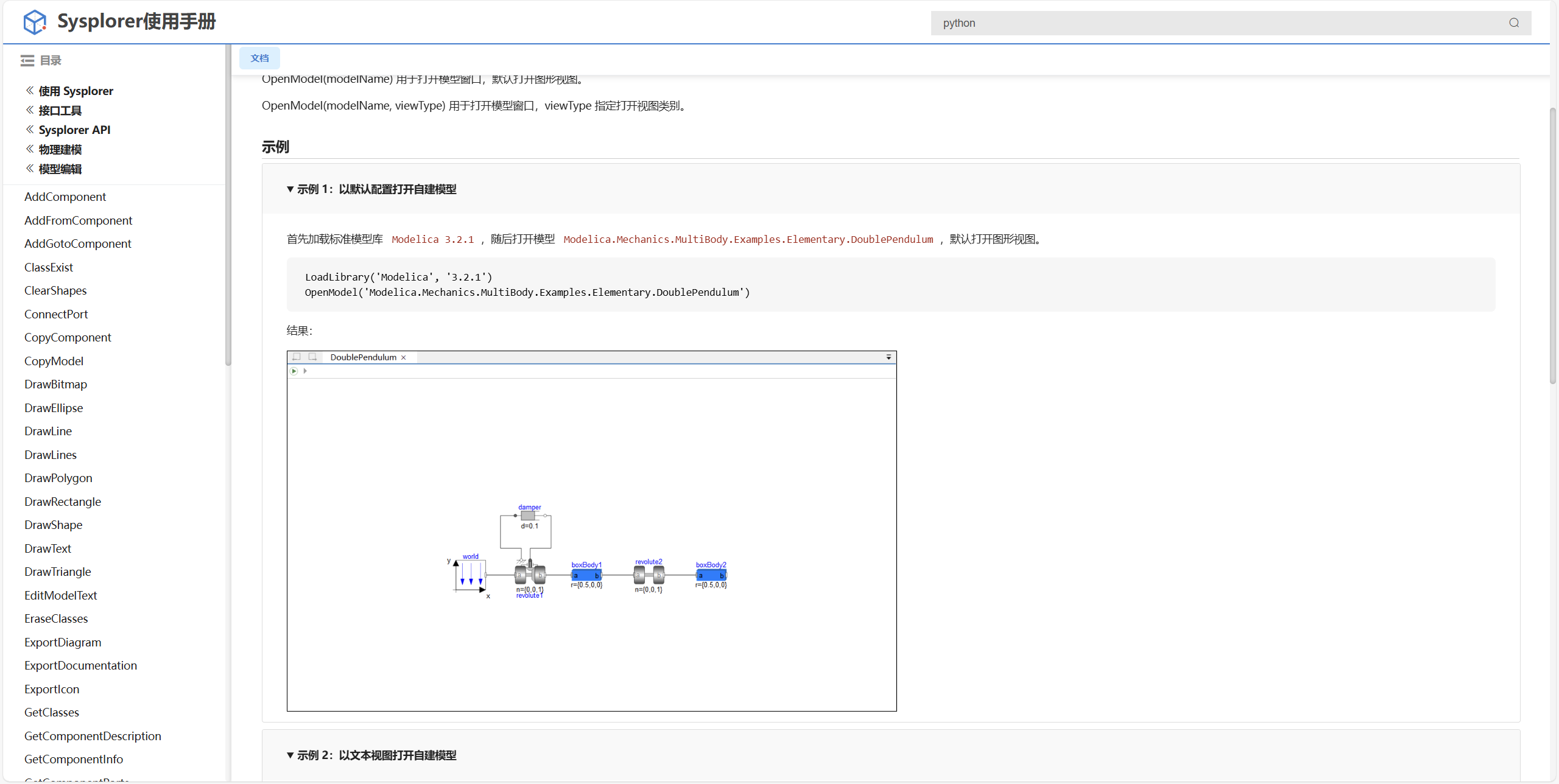Image resolution: width=1559 pixels, height=784 pixels.
Task: Select the 文档 tab
Action: point(259,58)
